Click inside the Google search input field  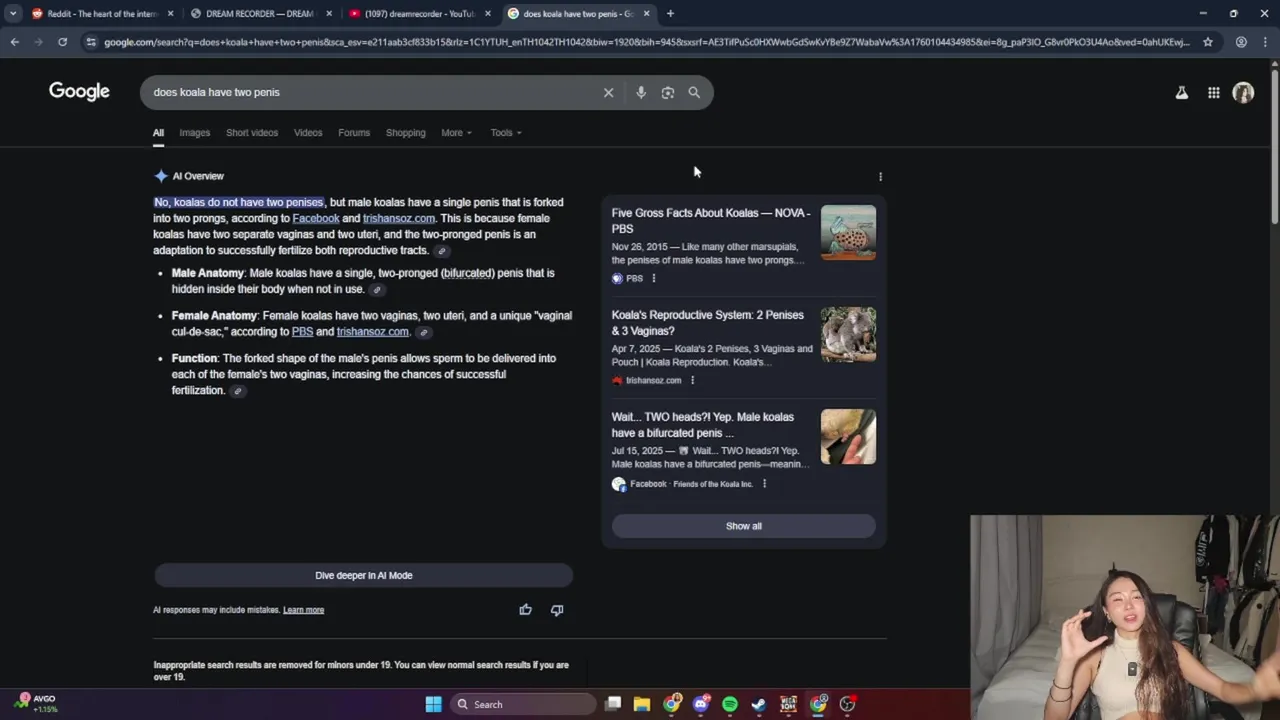pyautogui.click(x=370, y=92)
